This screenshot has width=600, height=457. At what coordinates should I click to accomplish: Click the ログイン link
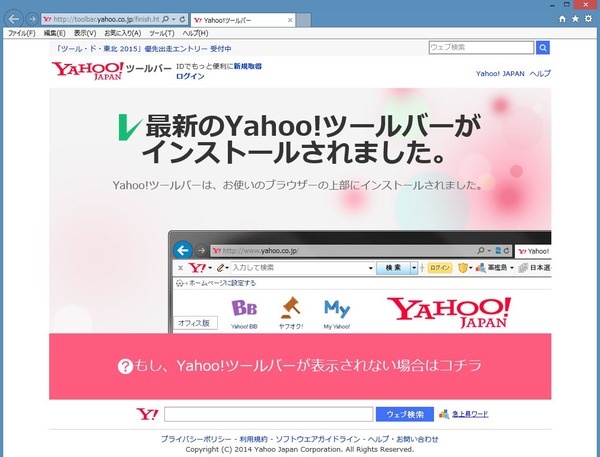coord(190,76)
